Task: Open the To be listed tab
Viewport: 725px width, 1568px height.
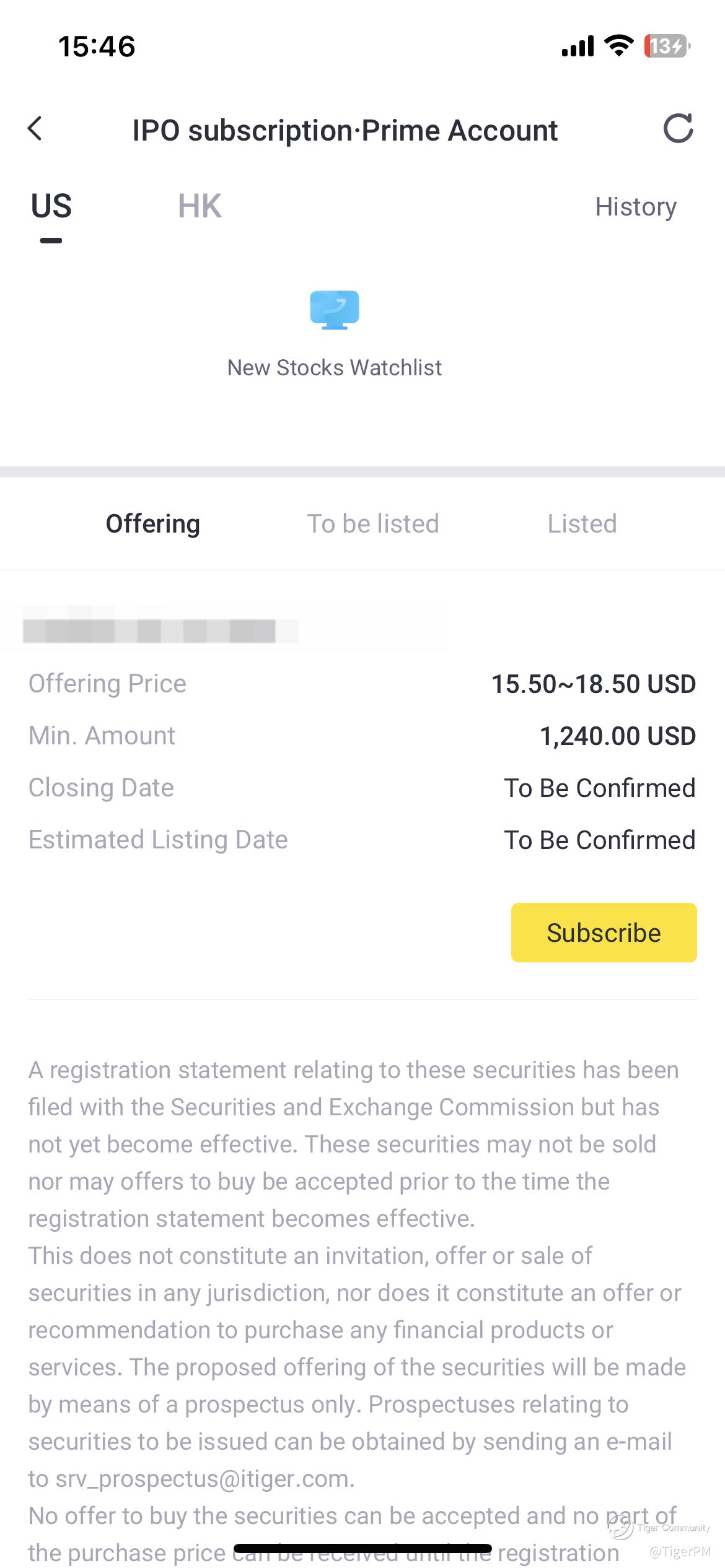Action: point(373,524)
